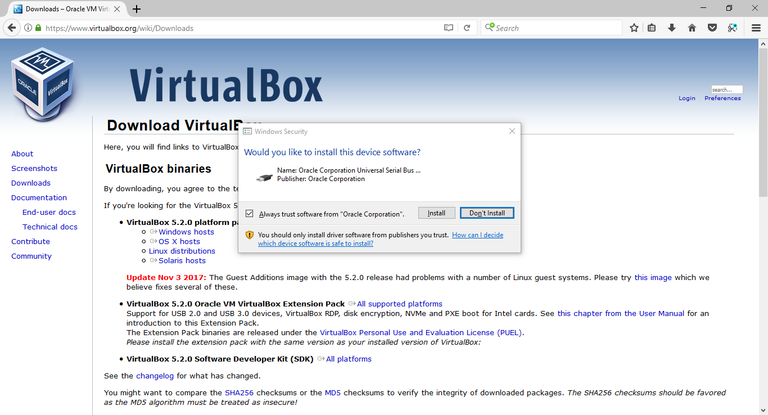This screenshot has width=768, height=415.
Task: Open site information icon in address bar
Action: (x=28, y=28)
